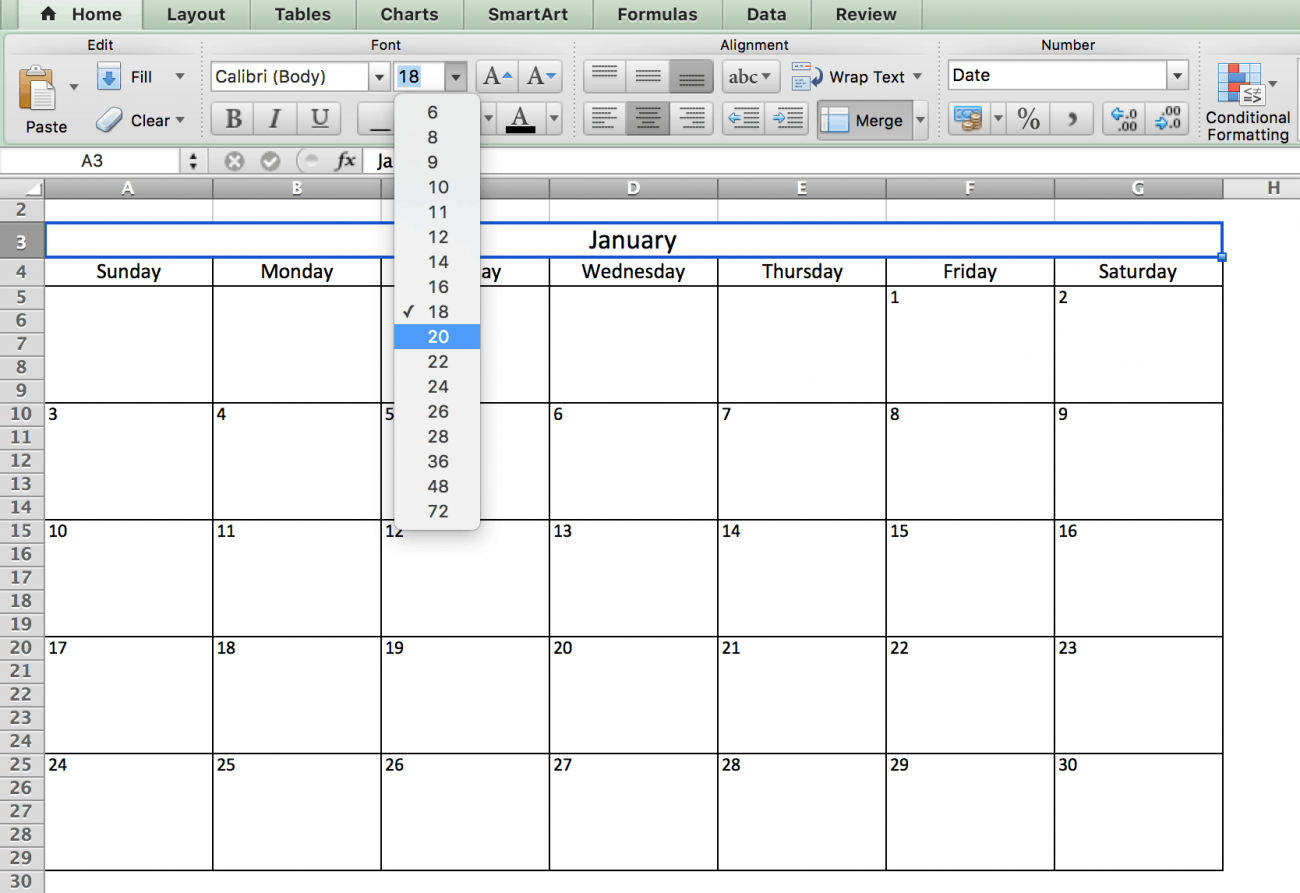The width and height of the screenshot is (1300, 893).
Task: Click the Paste clipboard icon
Action: click(35, 90)
